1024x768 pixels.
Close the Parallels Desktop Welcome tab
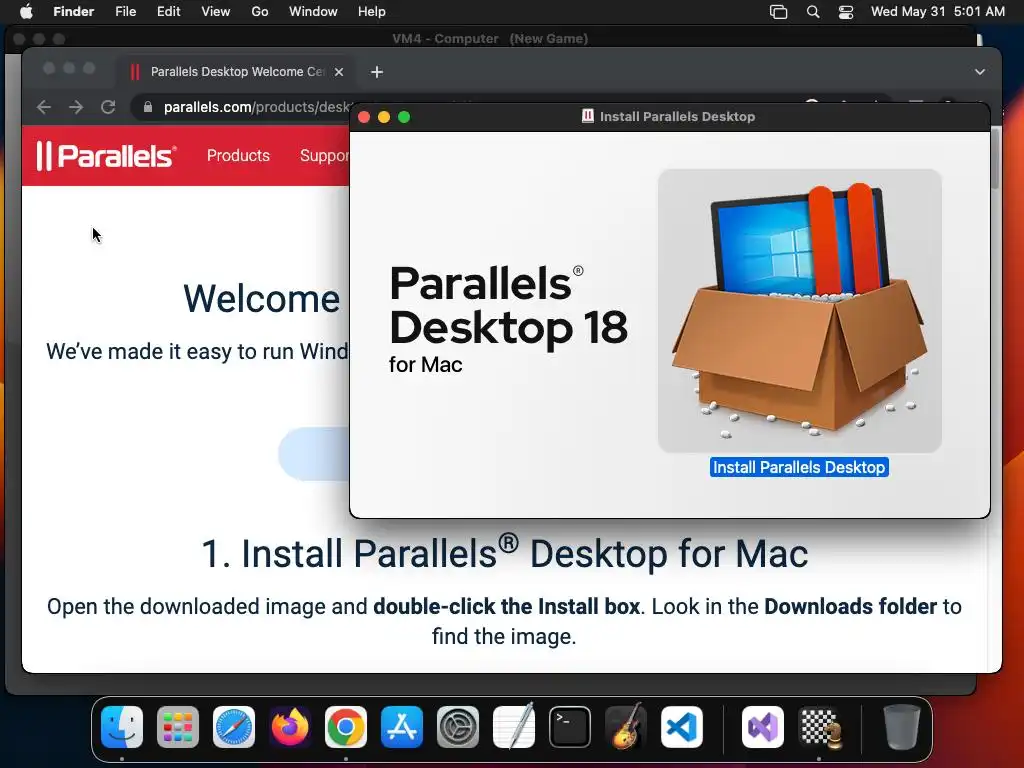point(339,72)
